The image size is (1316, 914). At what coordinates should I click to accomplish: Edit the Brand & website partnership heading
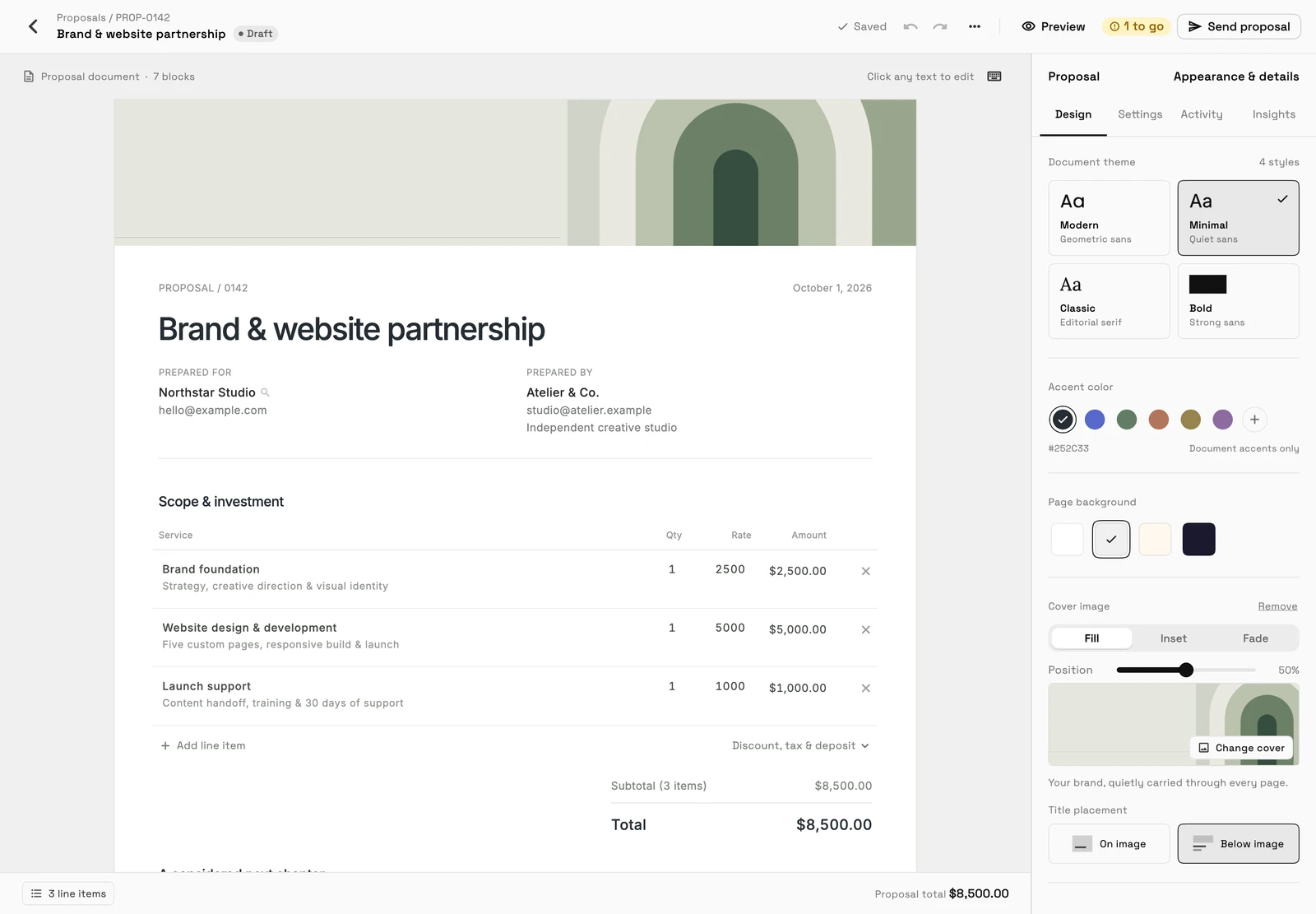[351, 329]
